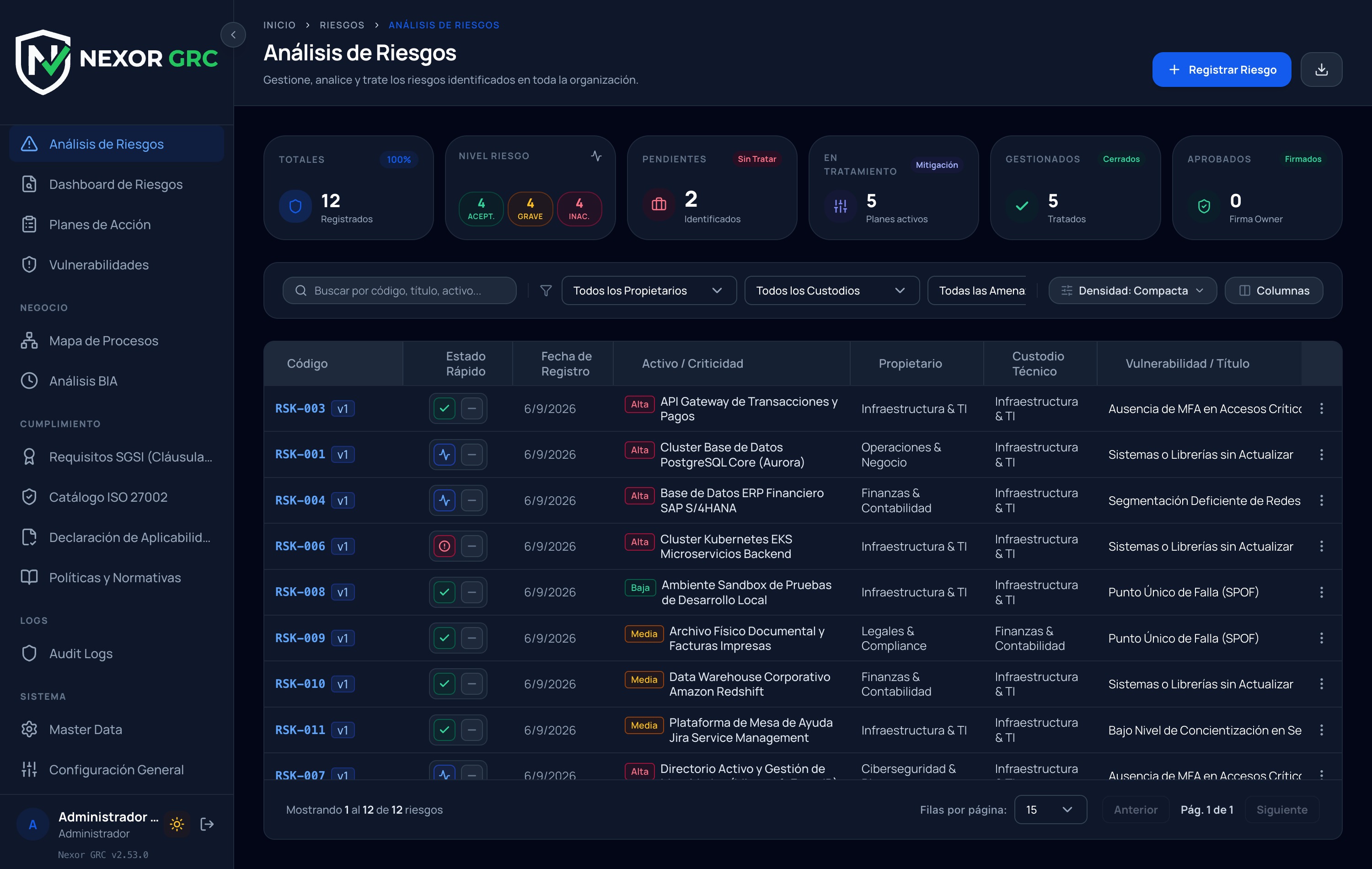Click the user avatar A

(32, 824)
